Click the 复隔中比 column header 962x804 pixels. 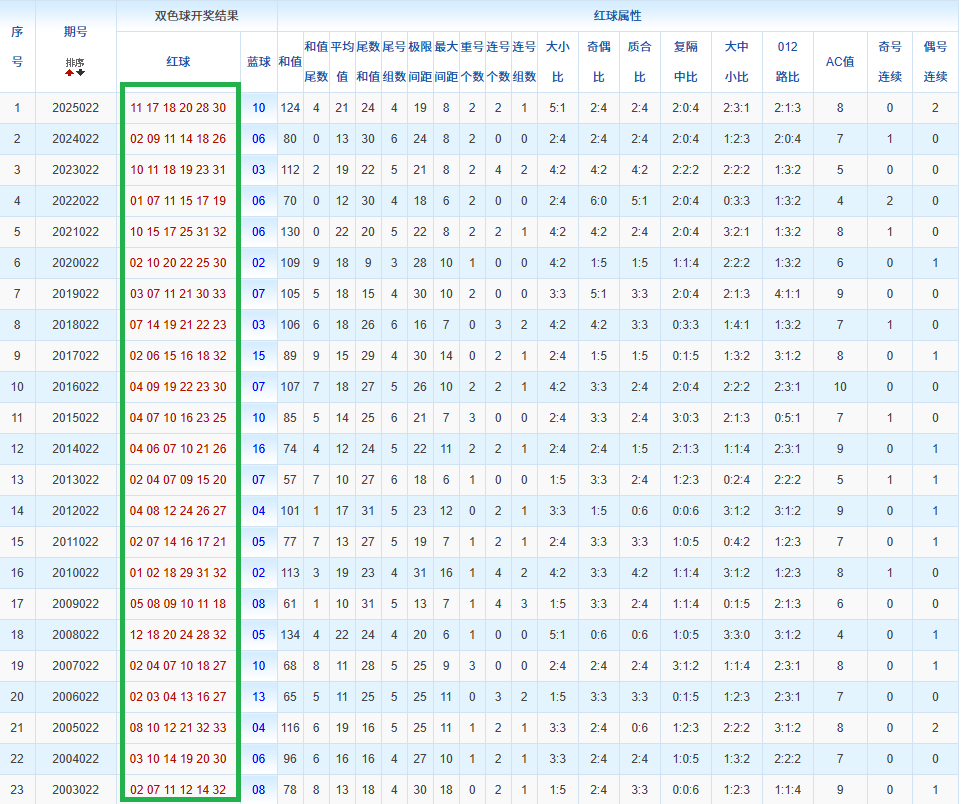click(686, 62)
